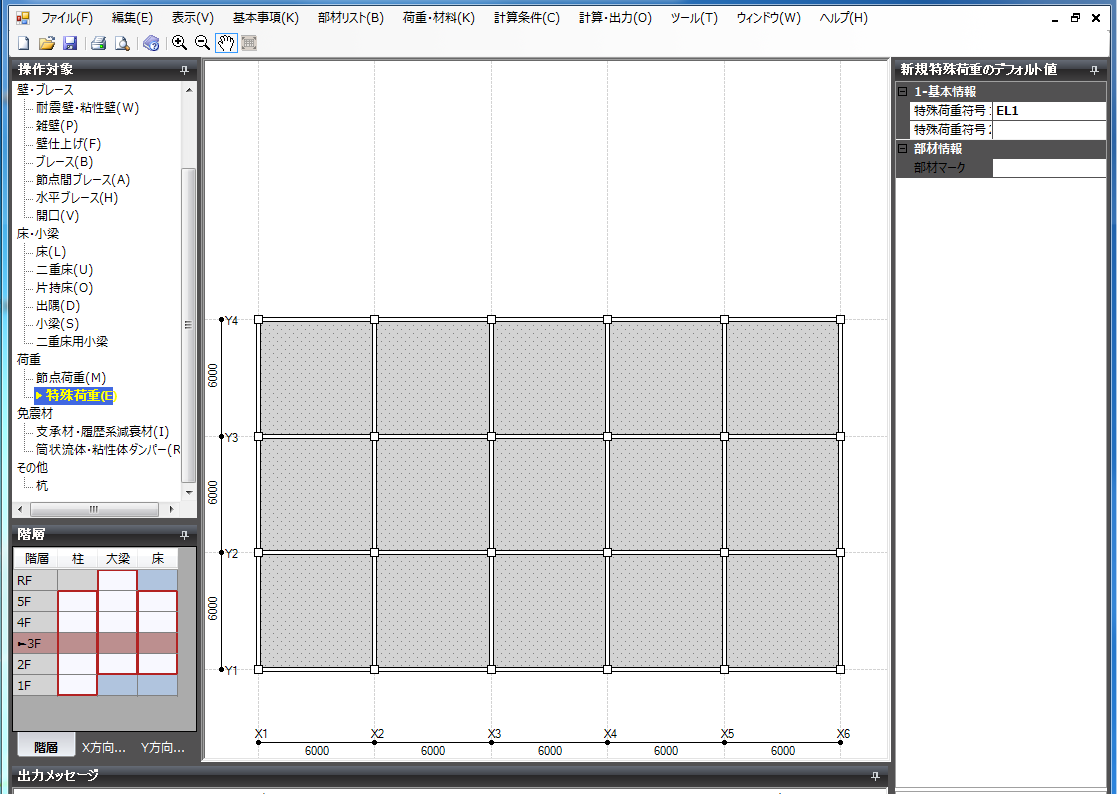Click the Open folder toolbar icon
This screenshot has width=1117, height=794.
(47, 43)
